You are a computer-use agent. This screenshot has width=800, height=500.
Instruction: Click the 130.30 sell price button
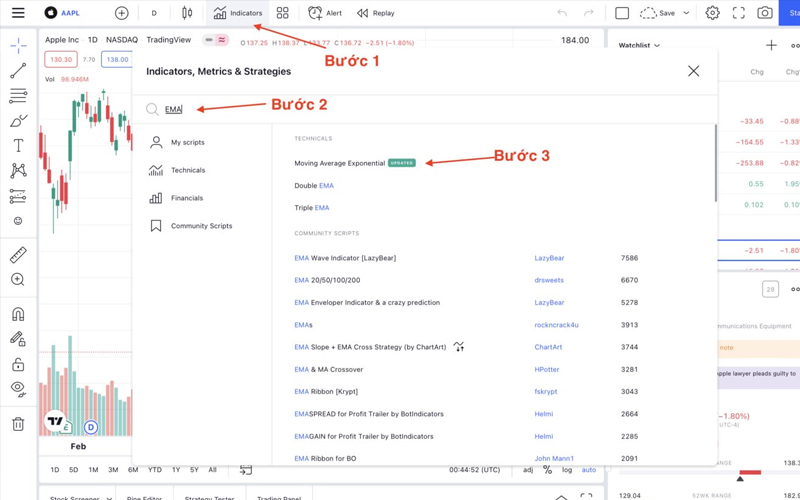pyautogui.click(x=61, y=59)
